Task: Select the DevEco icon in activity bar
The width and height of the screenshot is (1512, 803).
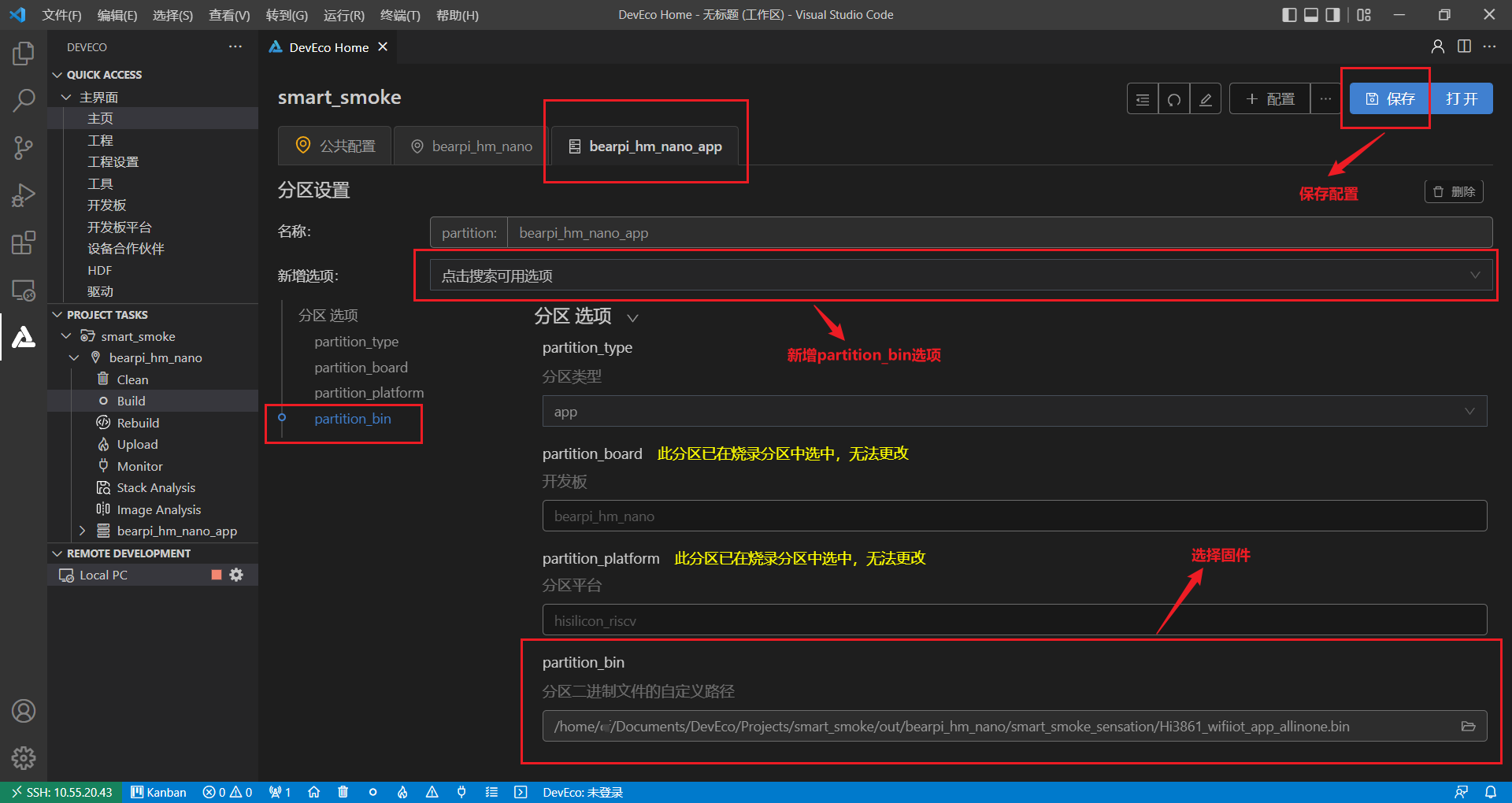Action: tap(24, 337)
